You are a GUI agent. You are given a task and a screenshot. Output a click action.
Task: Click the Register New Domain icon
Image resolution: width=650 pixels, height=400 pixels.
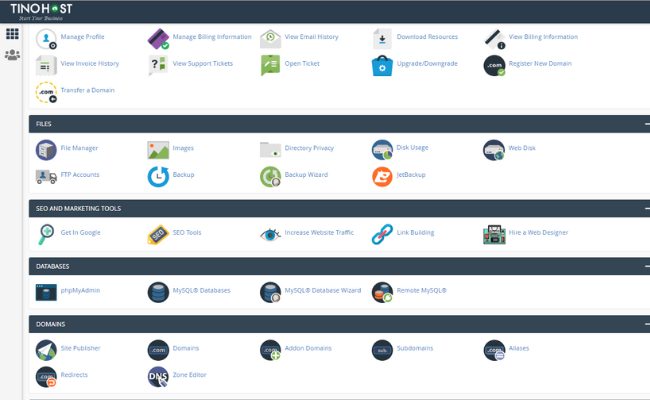494,65
